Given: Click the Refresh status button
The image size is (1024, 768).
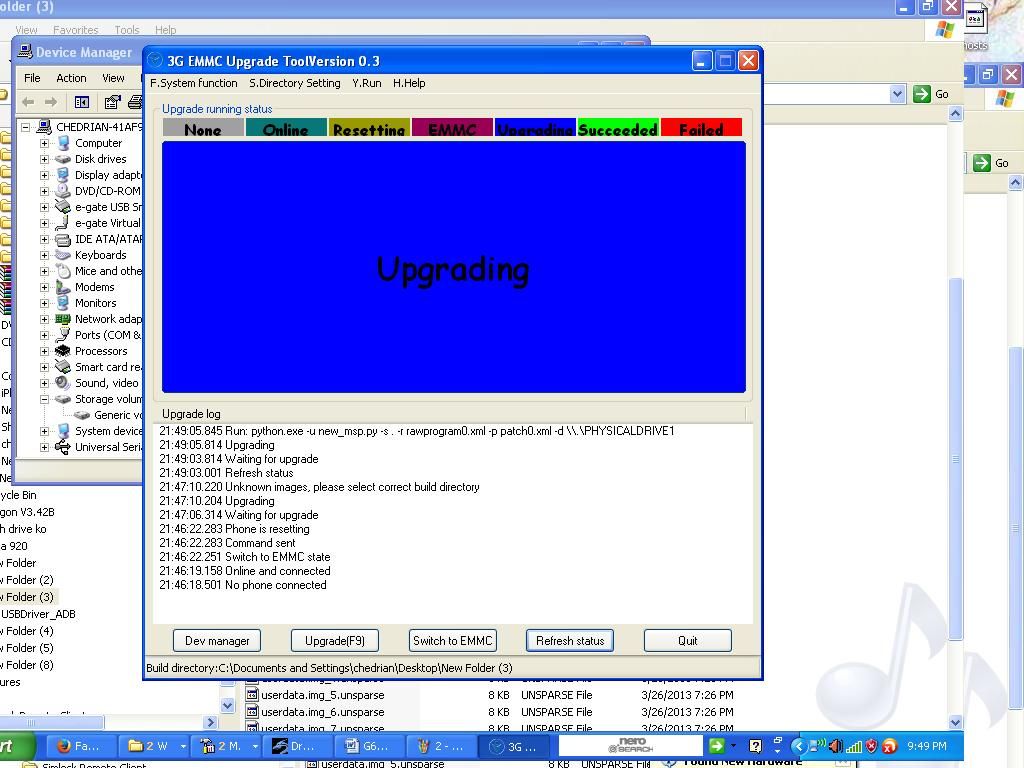Looking at the screenshot, I should point(570,641).
